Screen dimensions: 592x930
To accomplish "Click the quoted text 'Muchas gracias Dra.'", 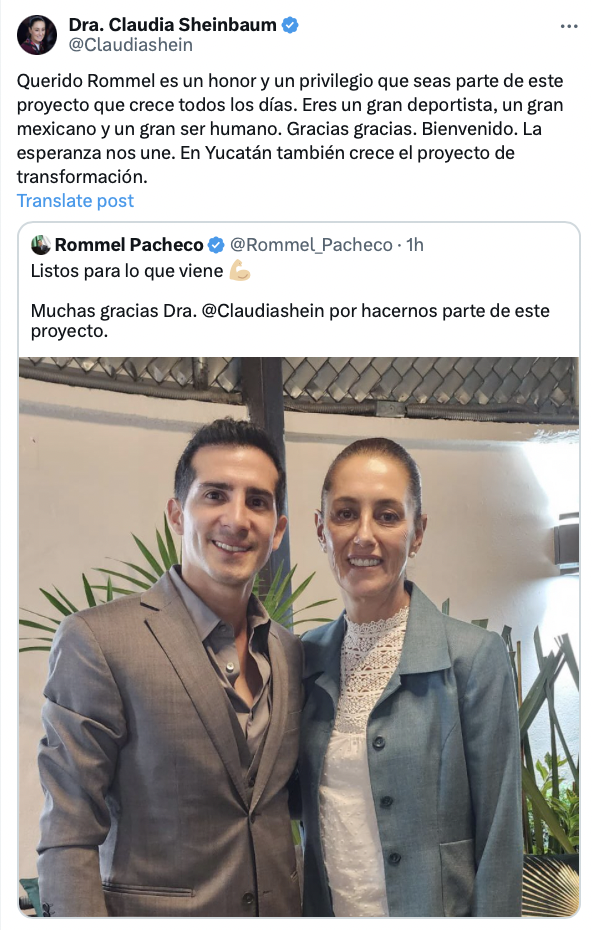I will click(x=113, y=310).
